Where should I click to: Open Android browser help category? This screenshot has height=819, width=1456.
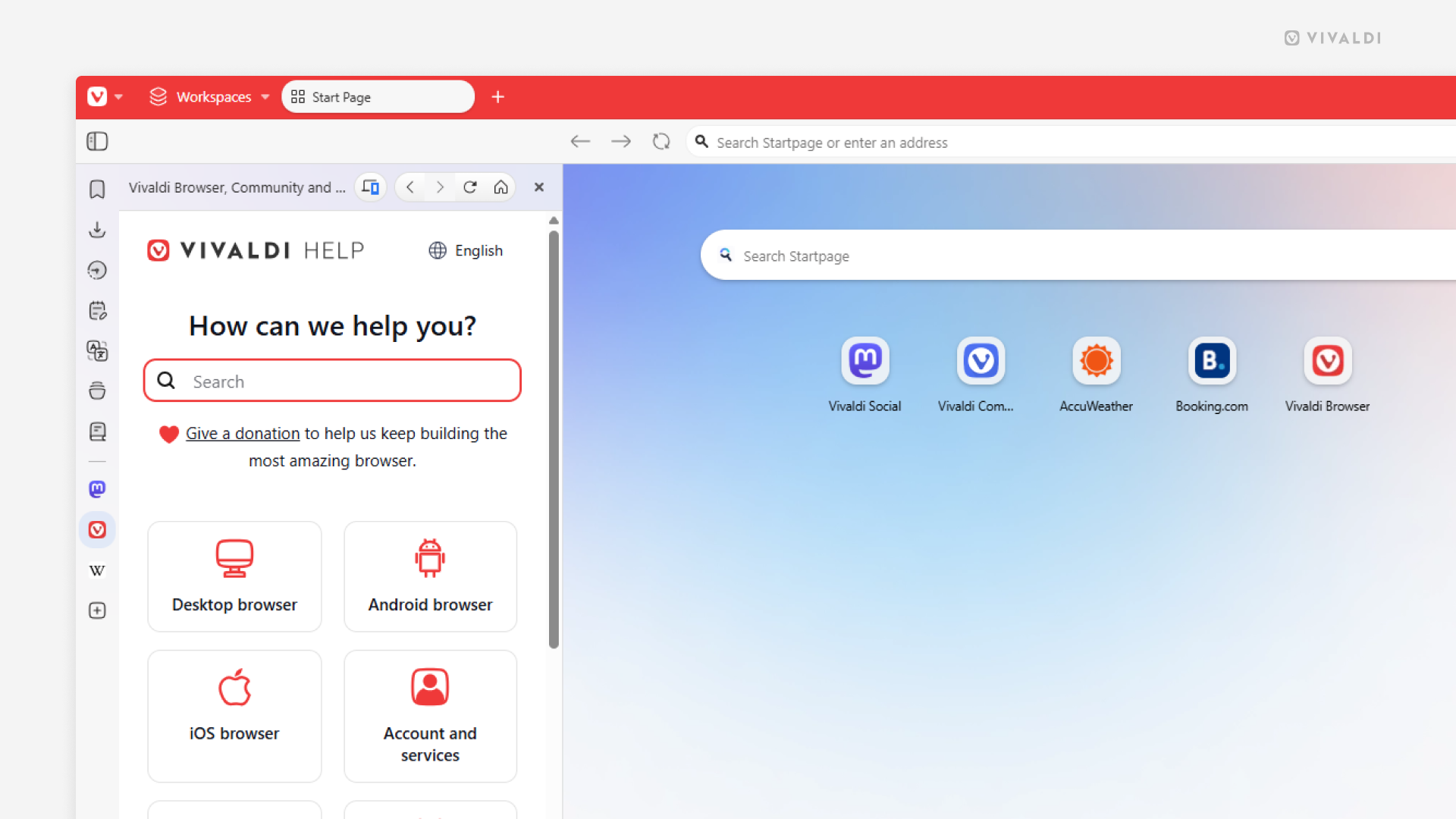pos(430,576)
